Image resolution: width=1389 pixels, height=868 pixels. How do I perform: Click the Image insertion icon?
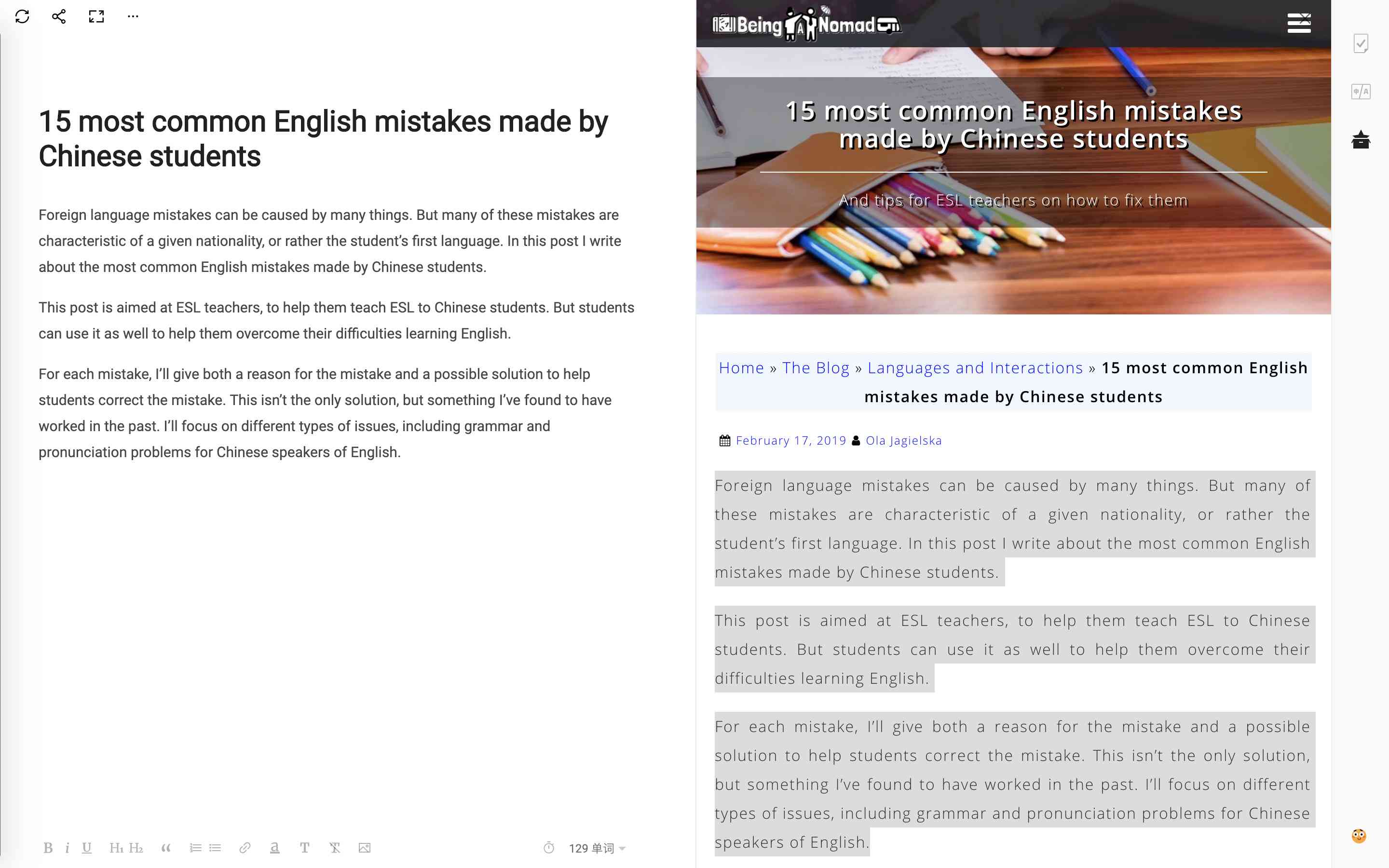[x=365, y=848]
